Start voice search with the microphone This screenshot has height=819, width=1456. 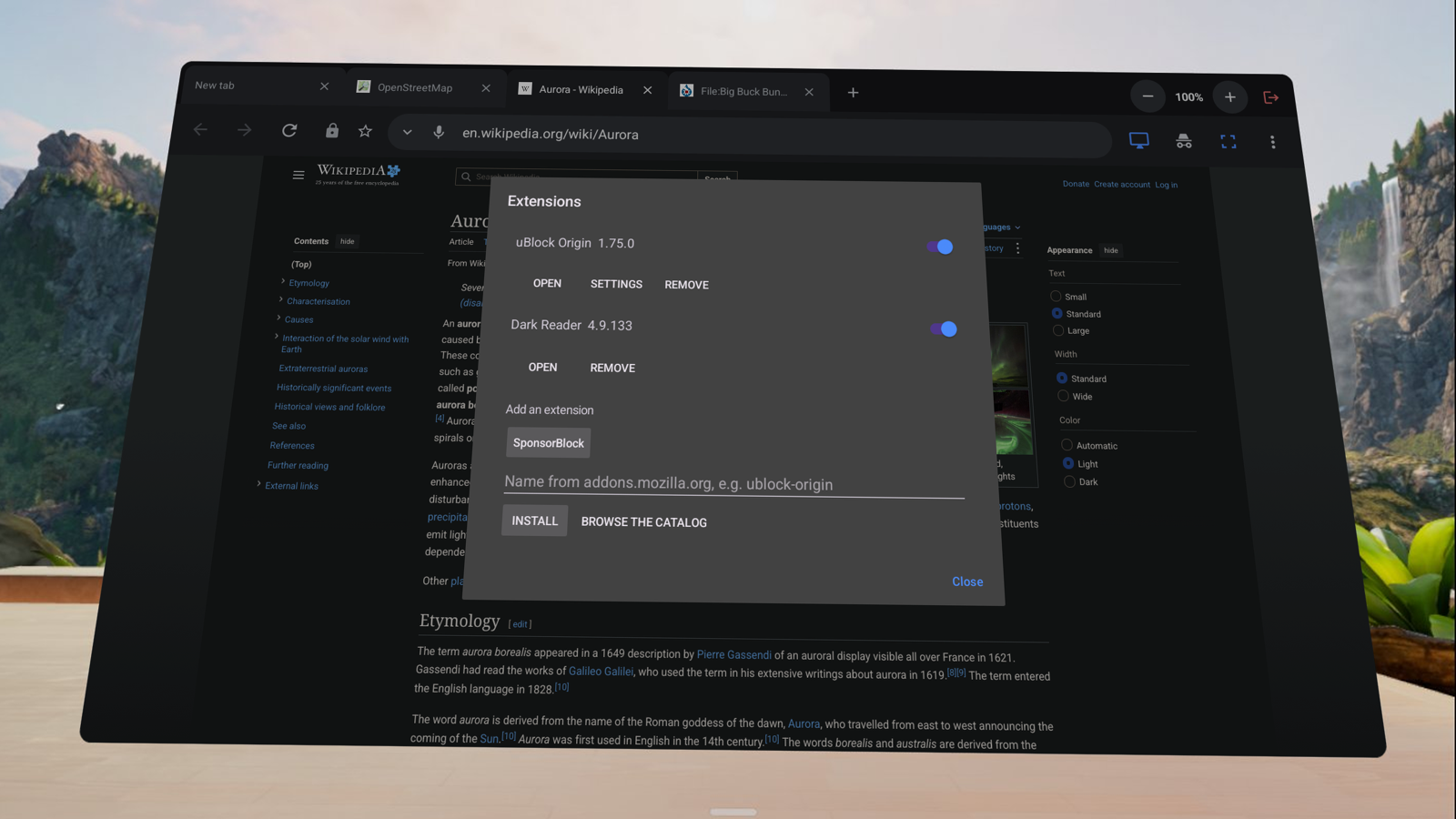coord(439,133)
